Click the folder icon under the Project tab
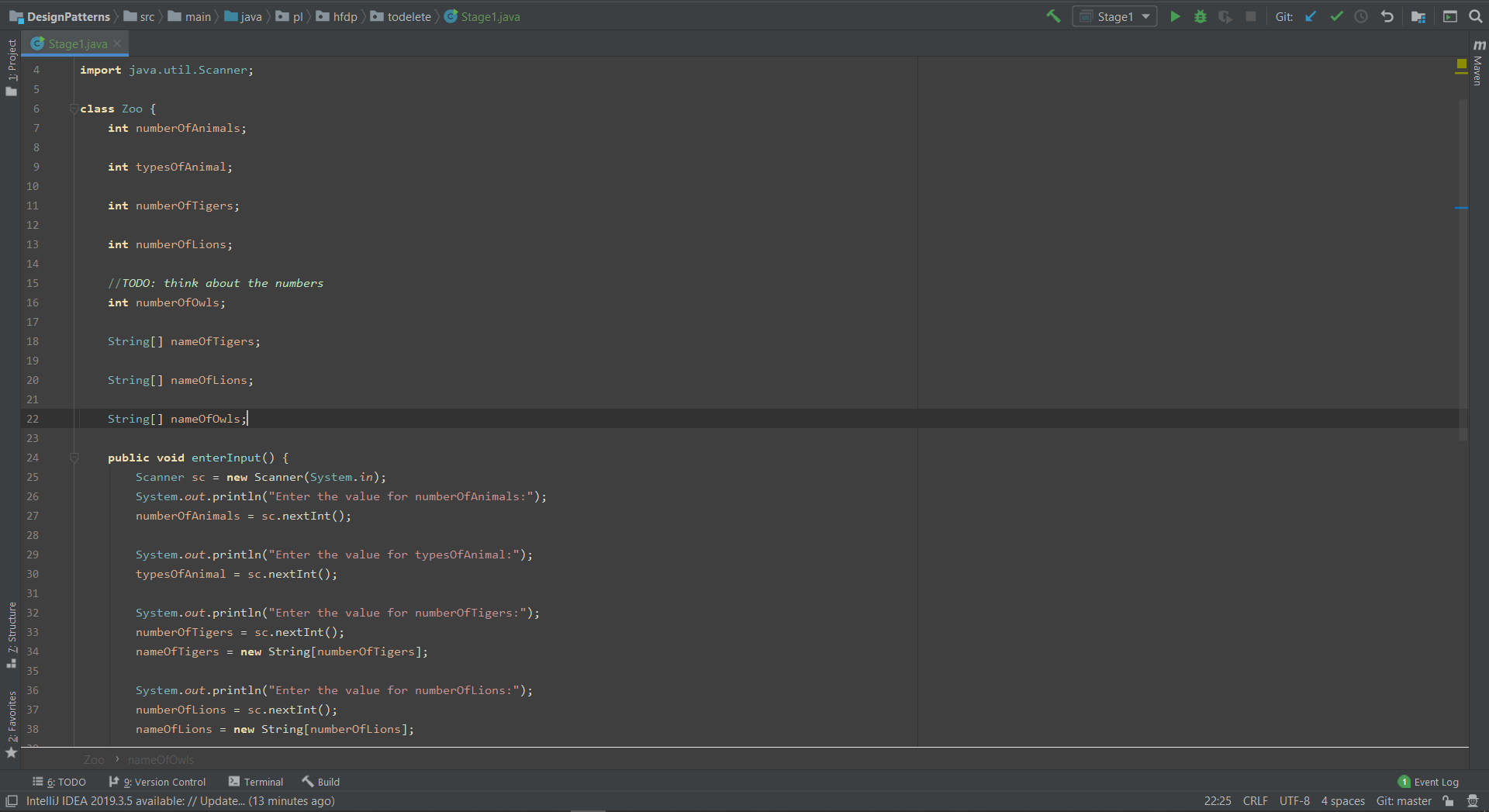The image size is (1489, 812). pyautogui.click(x=12, y=92)
